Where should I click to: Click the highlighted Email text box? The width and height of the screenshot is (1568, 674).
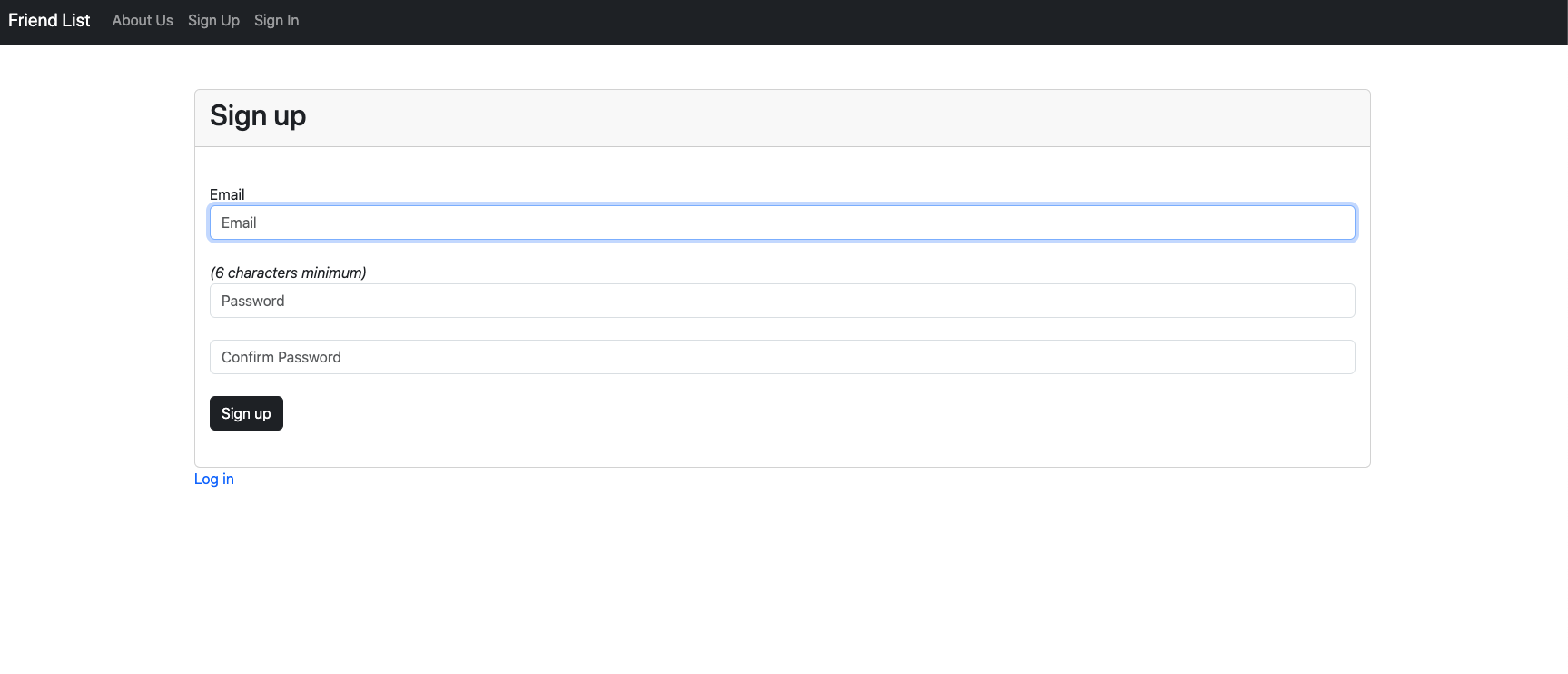coord(782,223)
